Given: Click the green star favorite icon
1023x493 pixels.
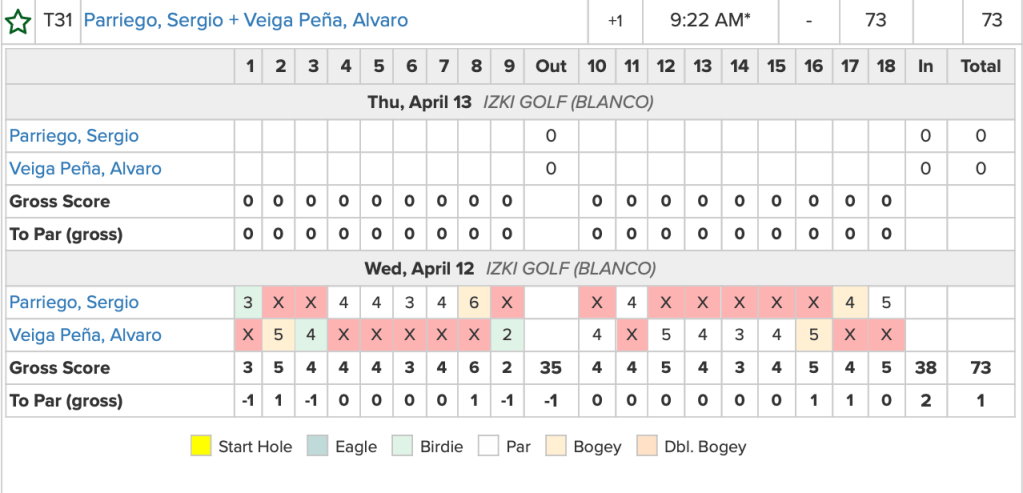Looking at the screenshot, I should [x=17, y=21].
